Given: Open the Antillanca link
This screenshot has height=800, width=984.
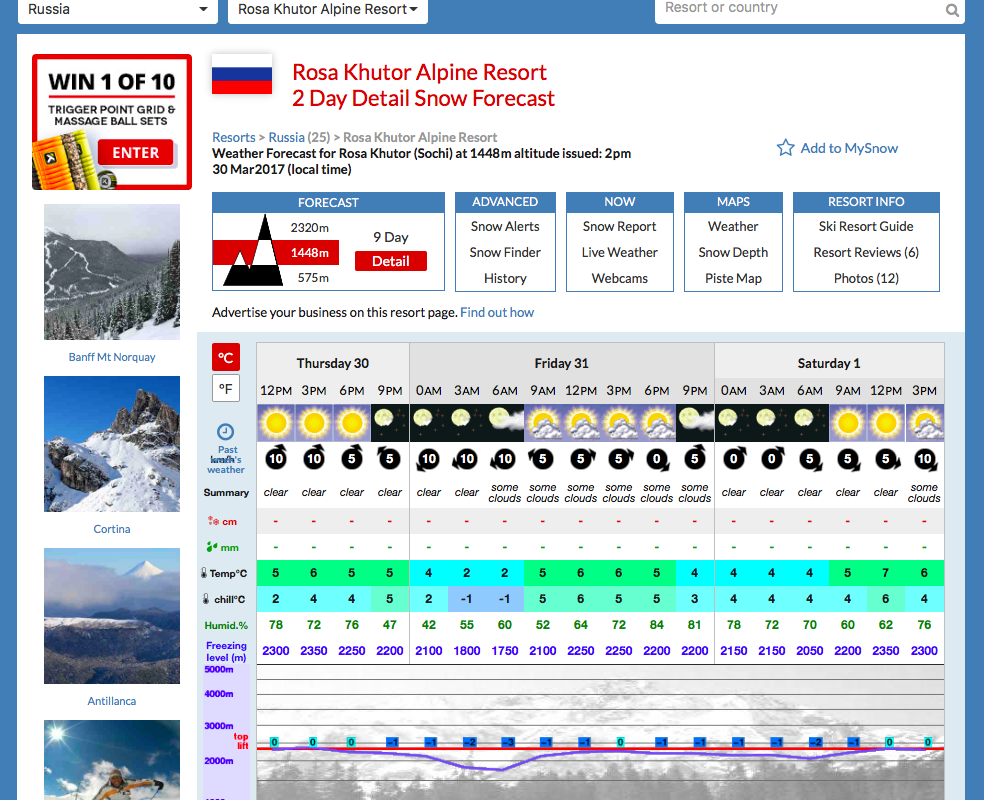Looking at the screenshot, I should (x=112, y=701).
